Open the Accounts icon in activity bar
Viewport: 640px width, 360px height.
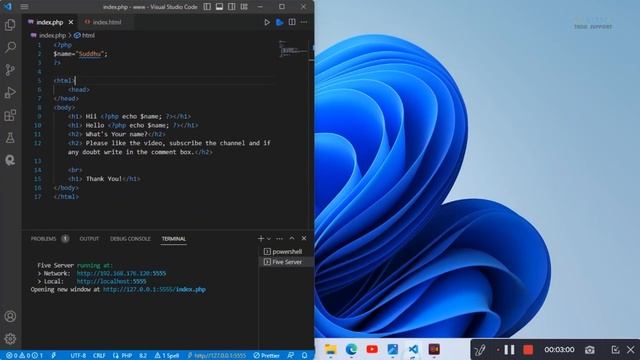[10, 316]
